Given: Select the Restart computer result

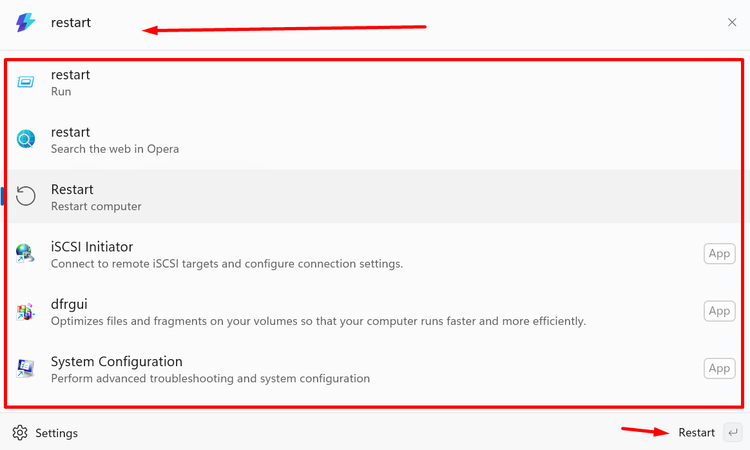Looking at the screenshot, I should [374, 197].
